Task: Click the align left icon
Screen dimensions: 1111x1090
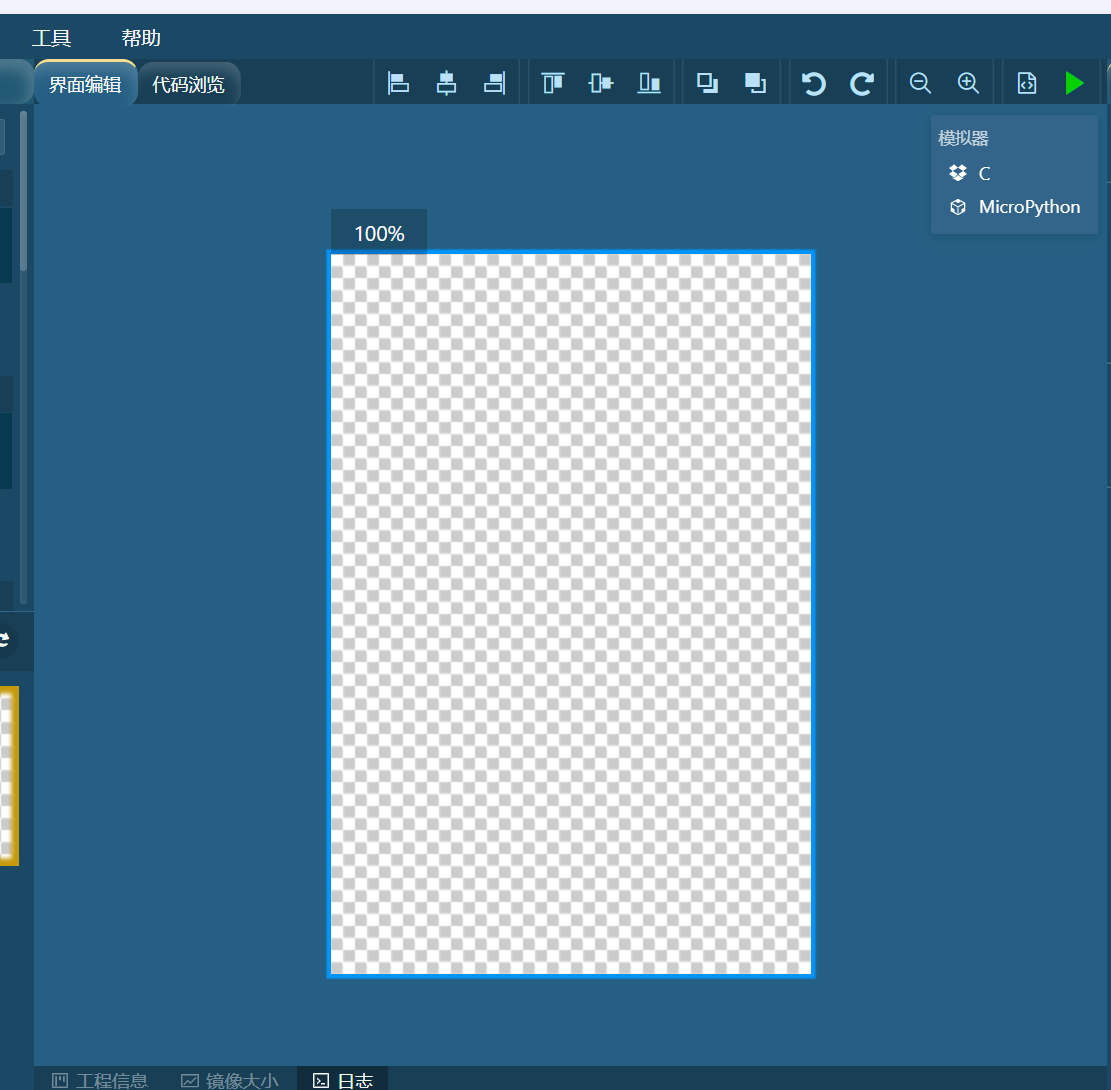Action: click(x=398, y=83)
